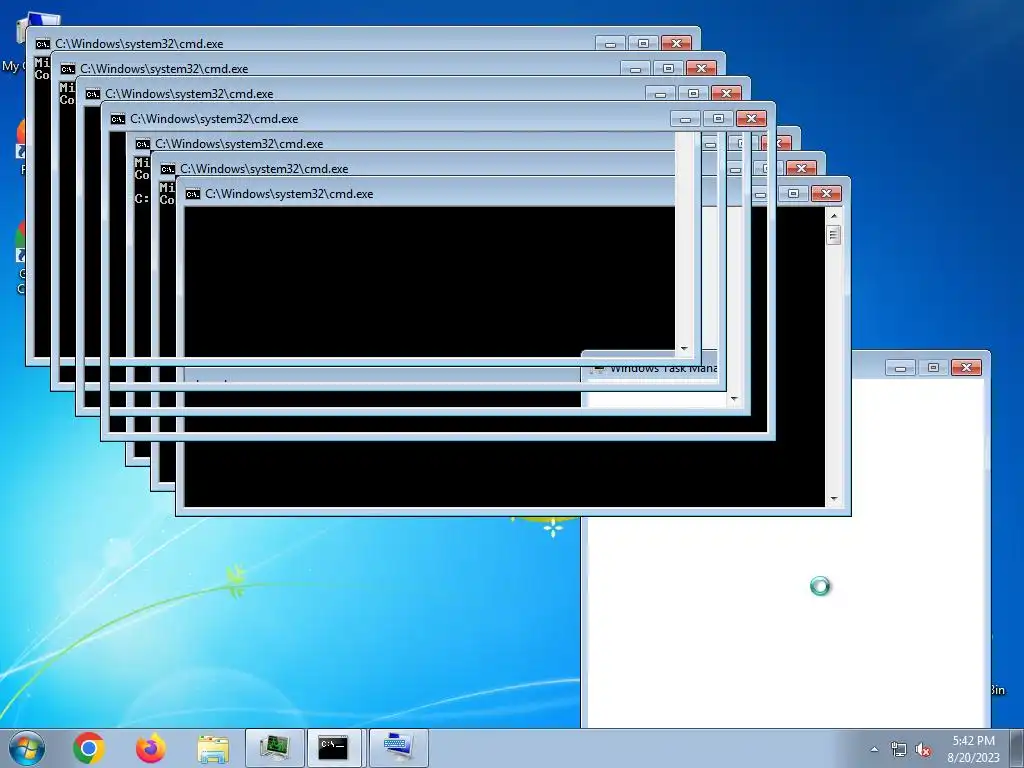The height and width of the screenshot is (768, 1024).
Task: Maximize the rearmost cmd.exe window
Action: pyautogui.click(x=643, y=43)
